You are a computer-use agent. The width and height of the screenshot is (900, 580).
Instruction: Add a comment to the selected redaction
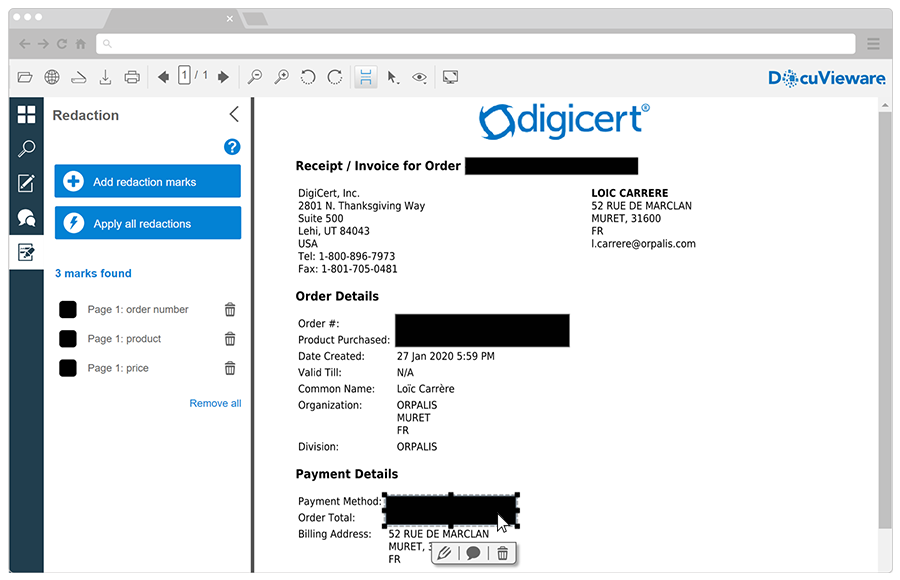tap(473, 553)
